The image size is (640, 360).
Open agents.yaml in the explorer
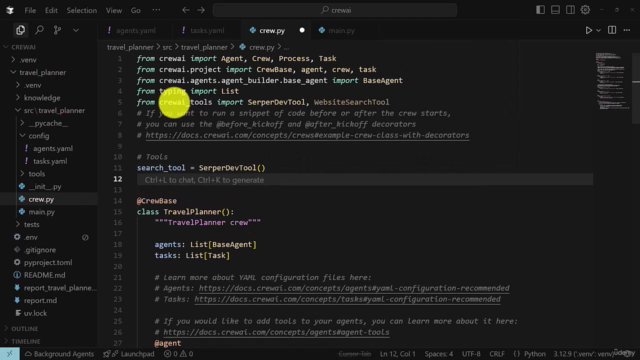(53, 148)
